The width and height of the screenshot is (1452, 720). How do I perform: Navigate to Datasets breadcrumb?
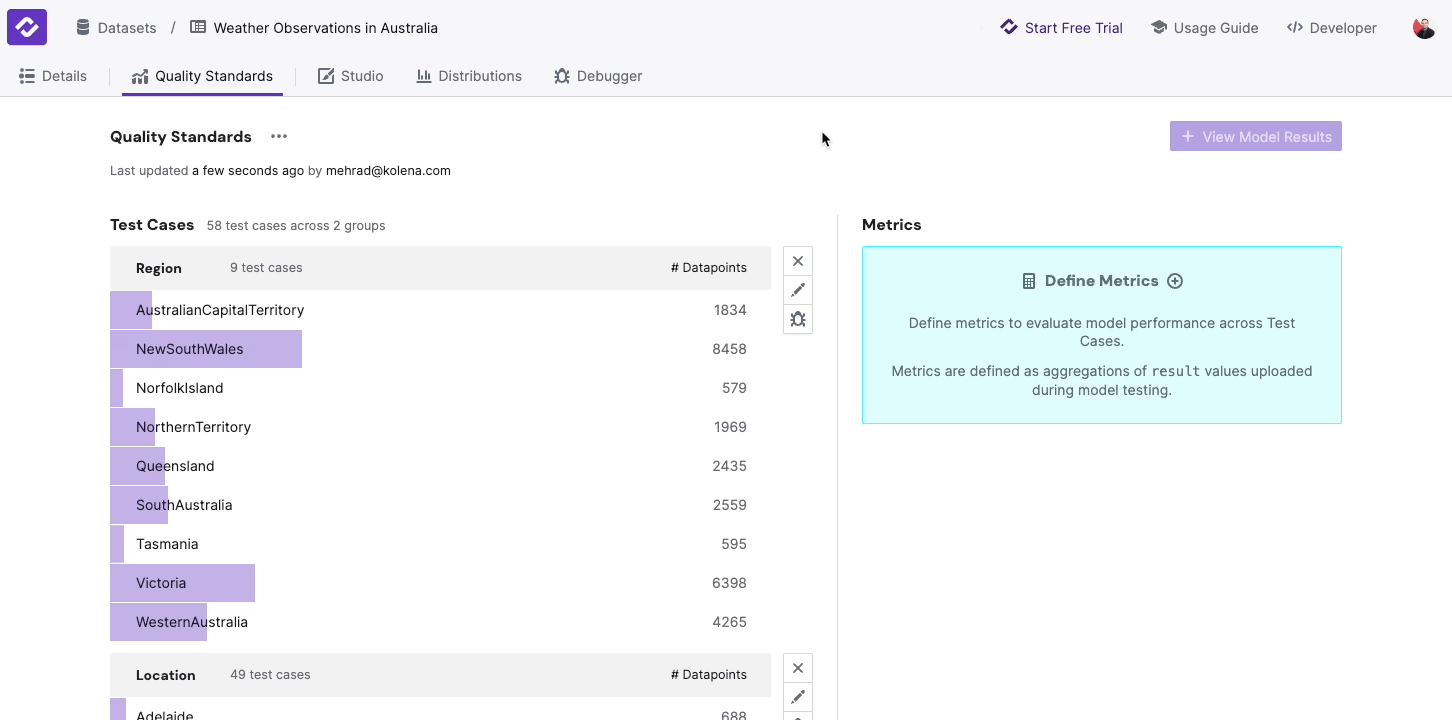tap(117, 28)
